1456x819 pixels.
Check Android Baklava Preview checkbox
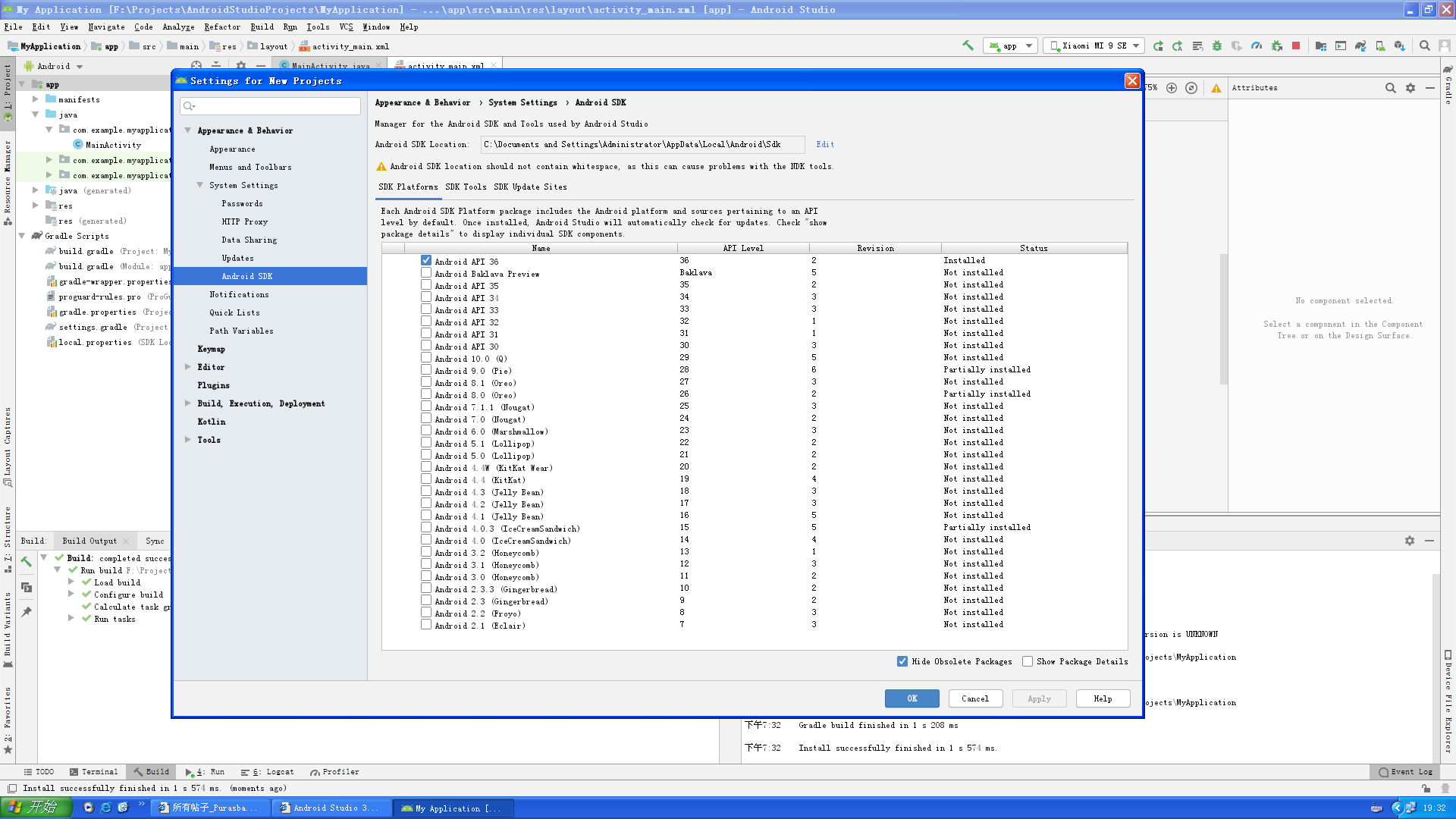coord(426,272)
